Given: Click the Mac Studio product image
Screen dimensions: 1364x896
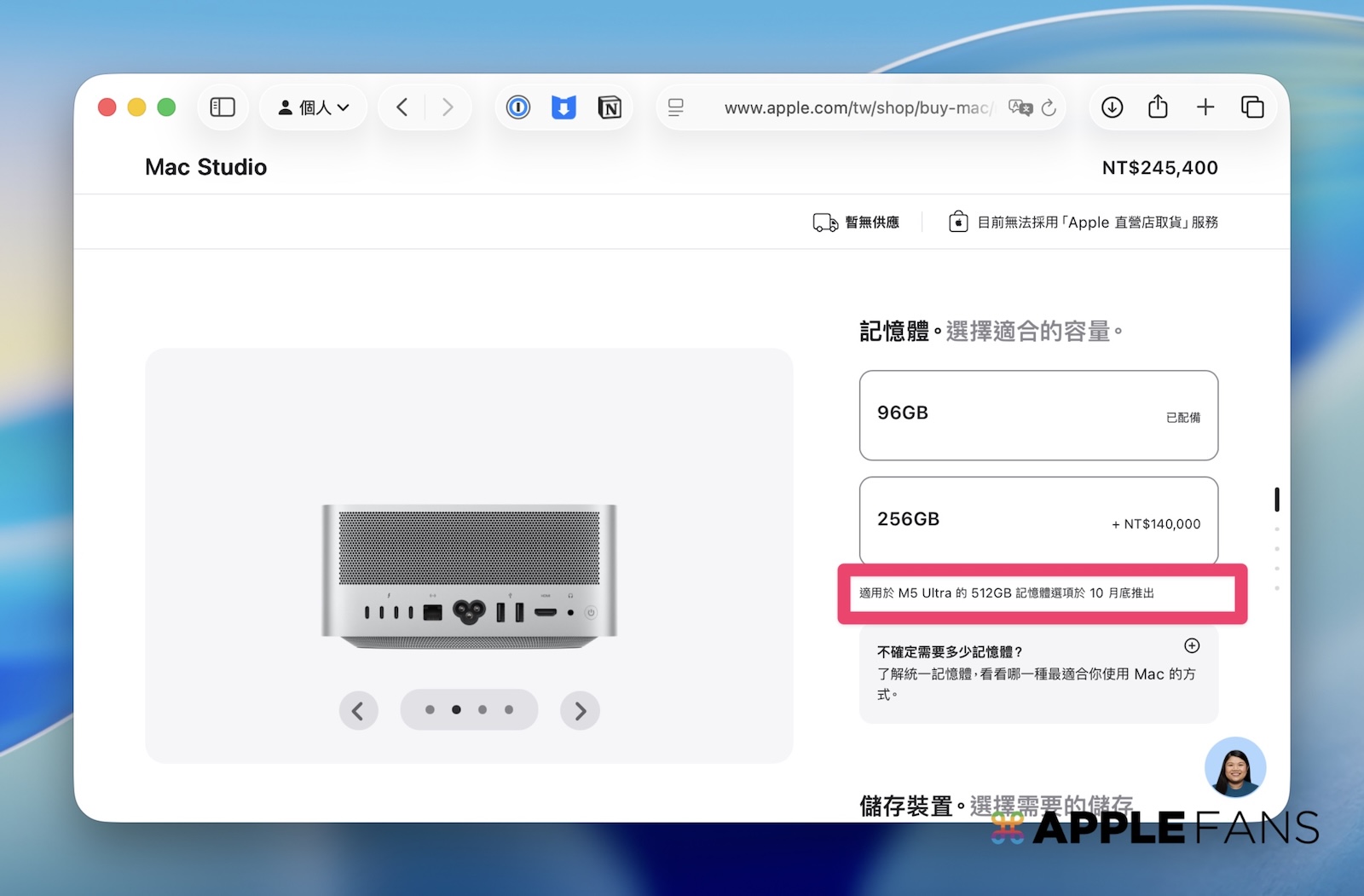Looking at the screenshot, I should click(469, 575).
